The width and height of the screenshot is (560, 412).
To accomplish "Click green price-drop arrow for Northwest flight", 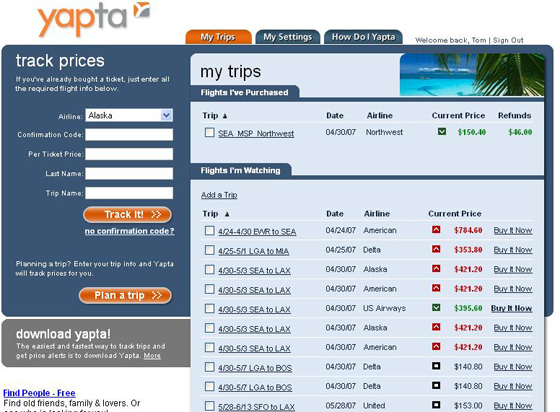I will coord(442,132).
